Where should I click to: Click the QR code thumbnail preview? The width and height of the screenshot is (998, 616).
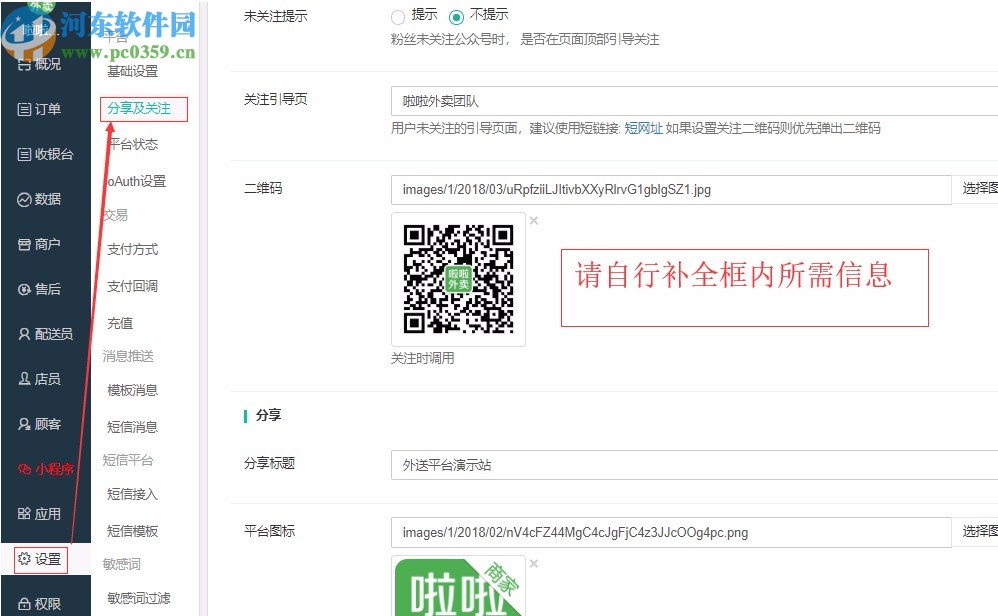(x=458, y=278)
